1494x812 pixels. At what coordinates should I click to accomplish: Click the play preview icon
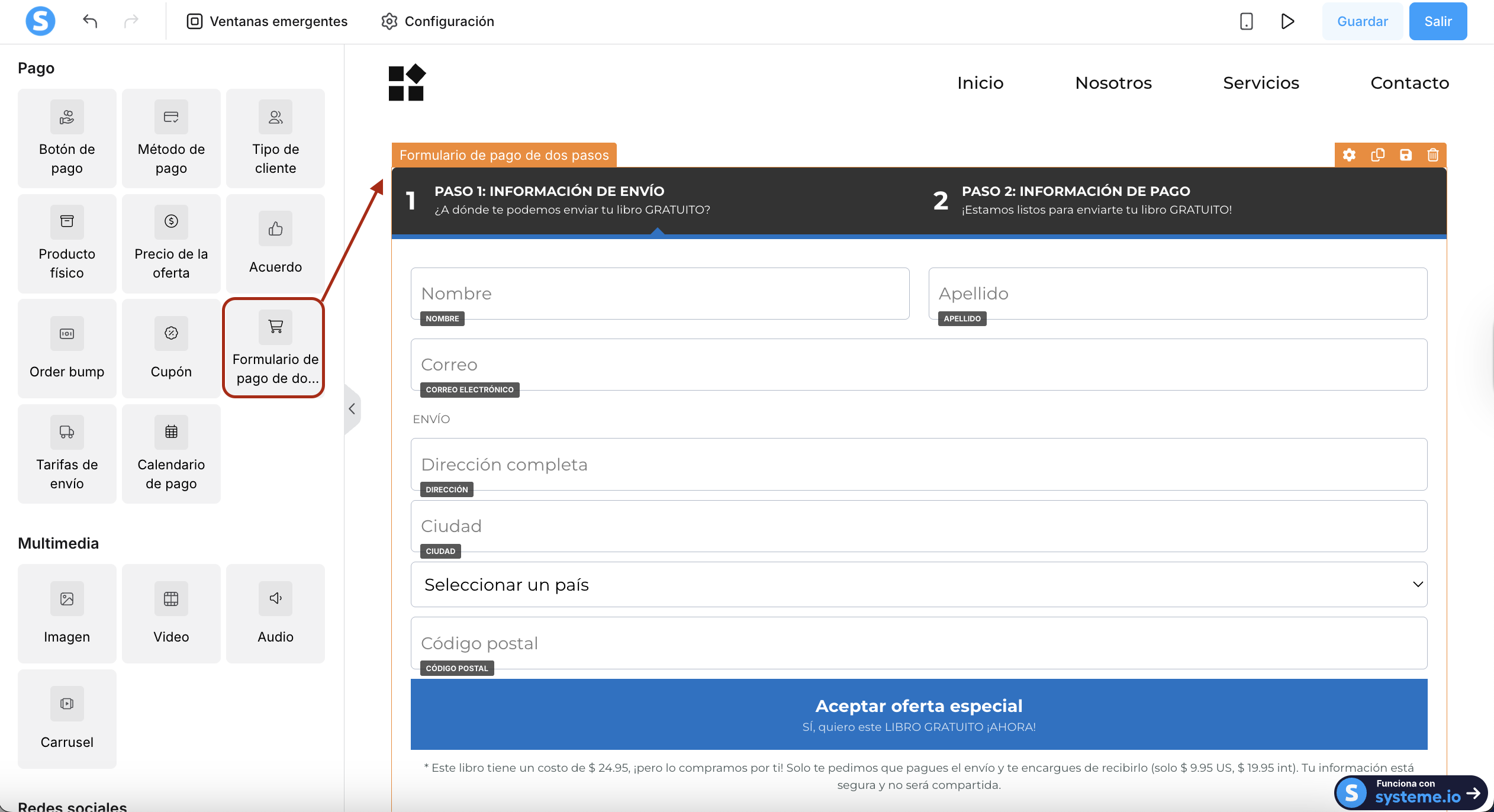point(1287,21)
